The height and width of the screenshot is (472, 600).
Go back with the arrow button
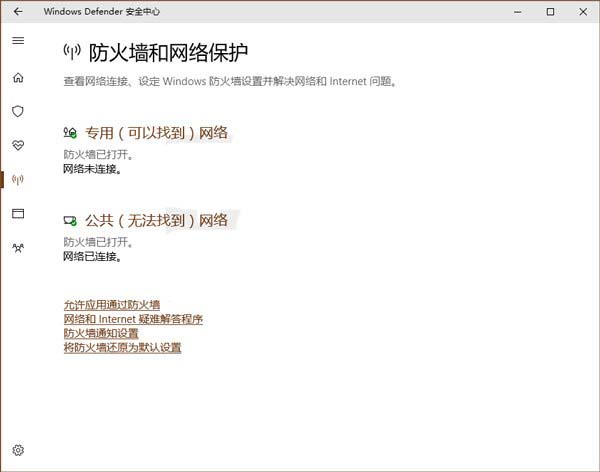(18, 11)
